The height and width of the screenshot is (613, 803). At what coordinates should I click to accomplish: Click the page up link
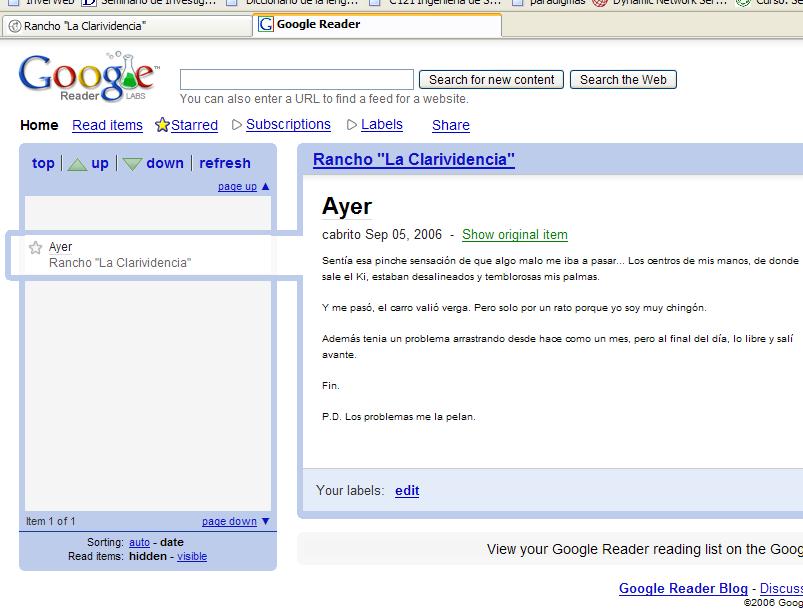click(237, 186)
